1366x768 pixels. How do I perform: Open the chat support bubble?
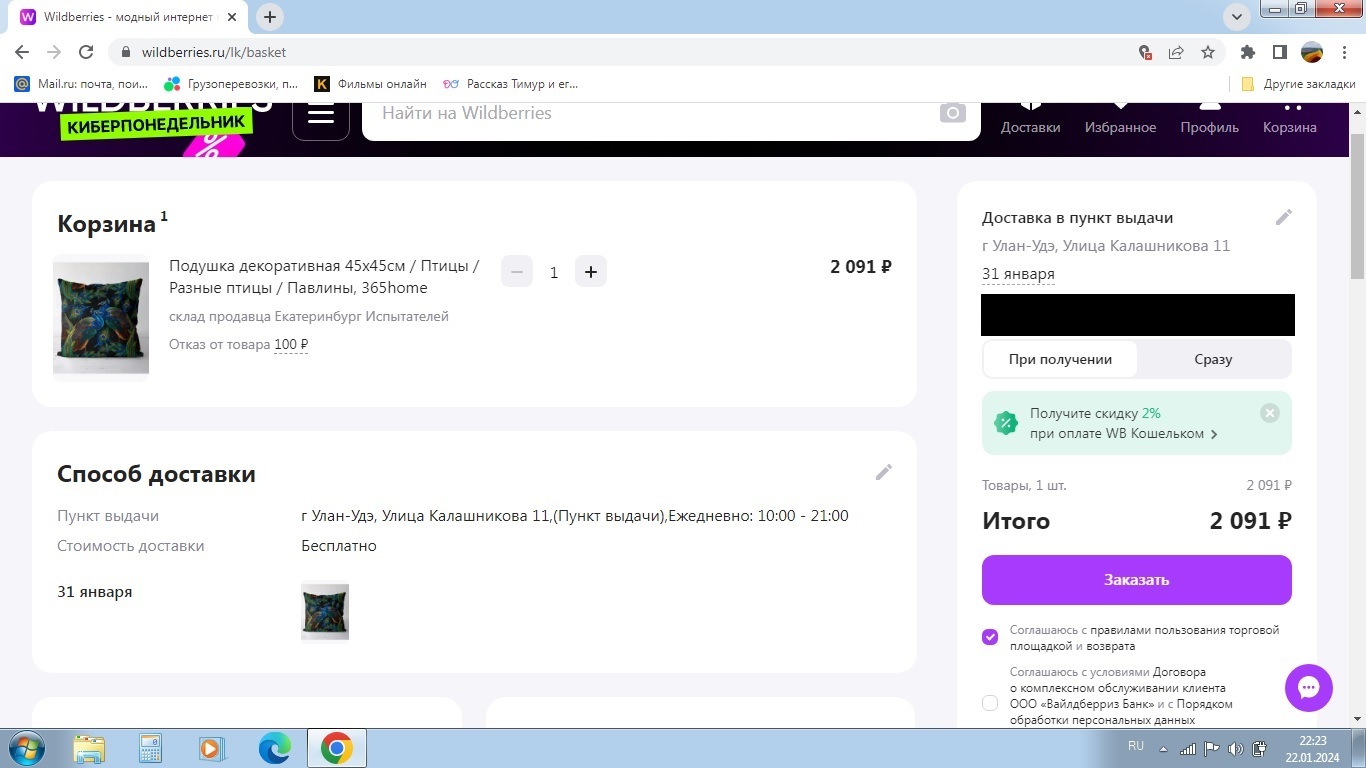click(1309, 688)
